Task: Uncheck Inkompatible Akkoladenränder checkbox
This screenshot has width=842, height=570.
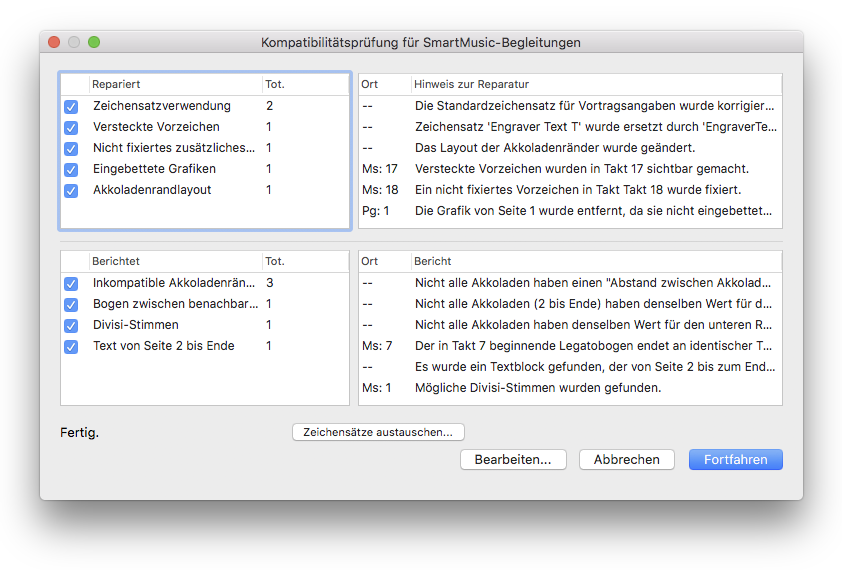Action: click(71, 283)
